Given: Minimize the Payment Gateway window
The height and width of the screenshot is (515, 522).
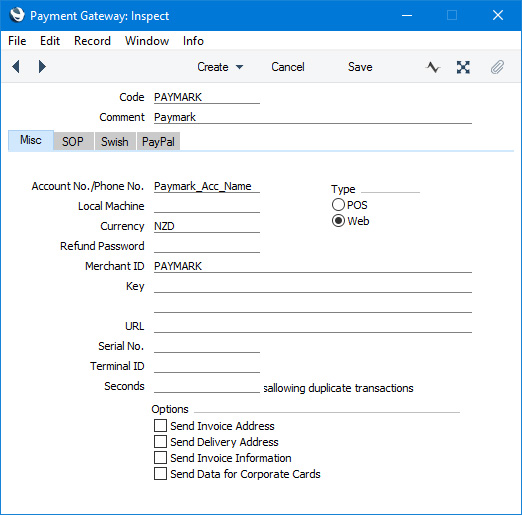Looking at the screenshot, I should 407,15.
